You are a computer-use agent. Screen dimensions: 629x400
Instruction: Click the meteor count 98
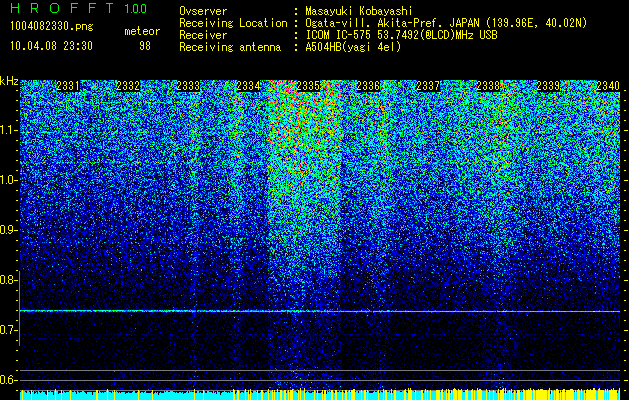145,46
